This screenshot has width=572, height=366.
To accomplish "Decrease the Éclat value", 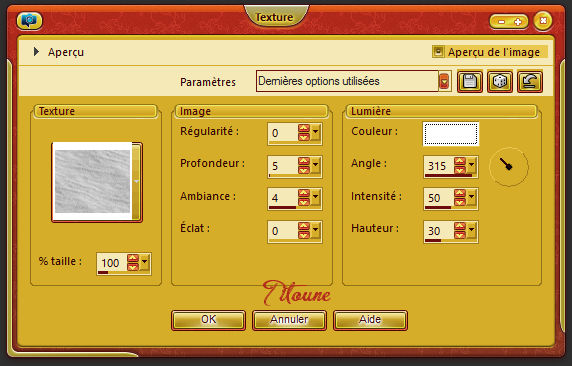I will tap(304, 235).
